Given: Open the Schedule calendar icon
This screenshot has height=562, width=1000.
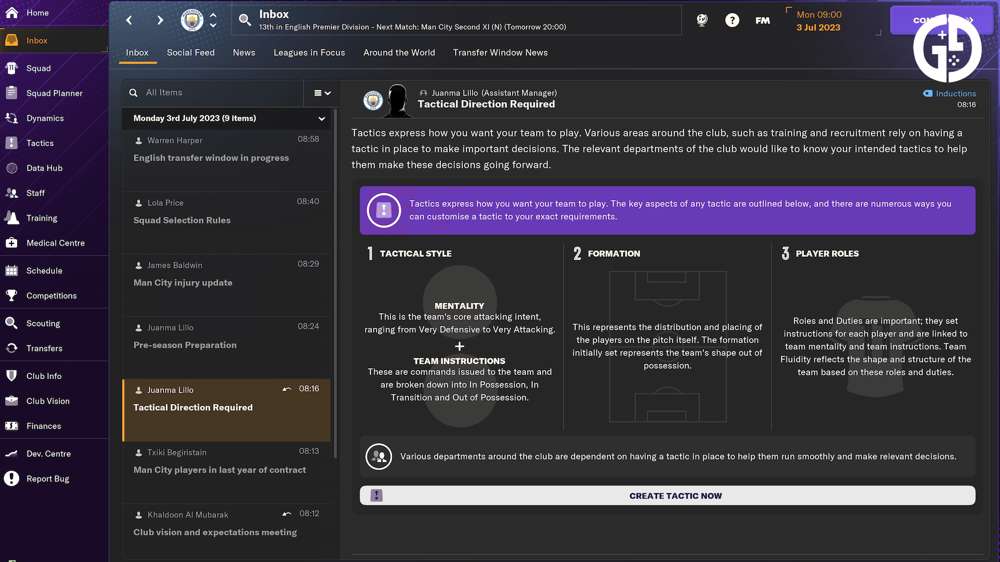Looking at the screenshot, I should click(11, 270).
